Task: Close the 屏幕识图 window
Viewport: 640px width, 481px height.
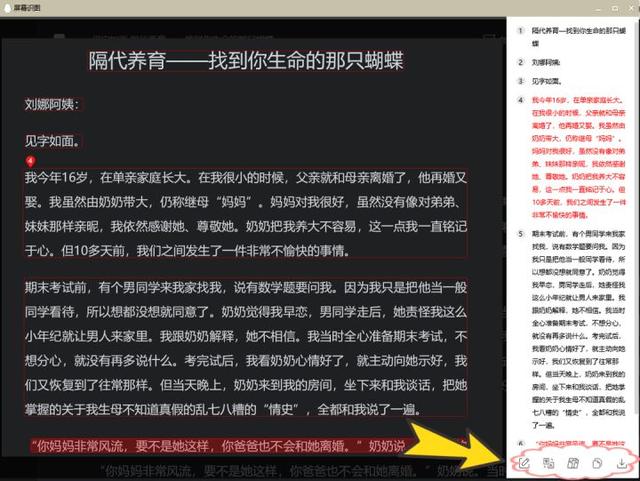Action: (631, 9)
